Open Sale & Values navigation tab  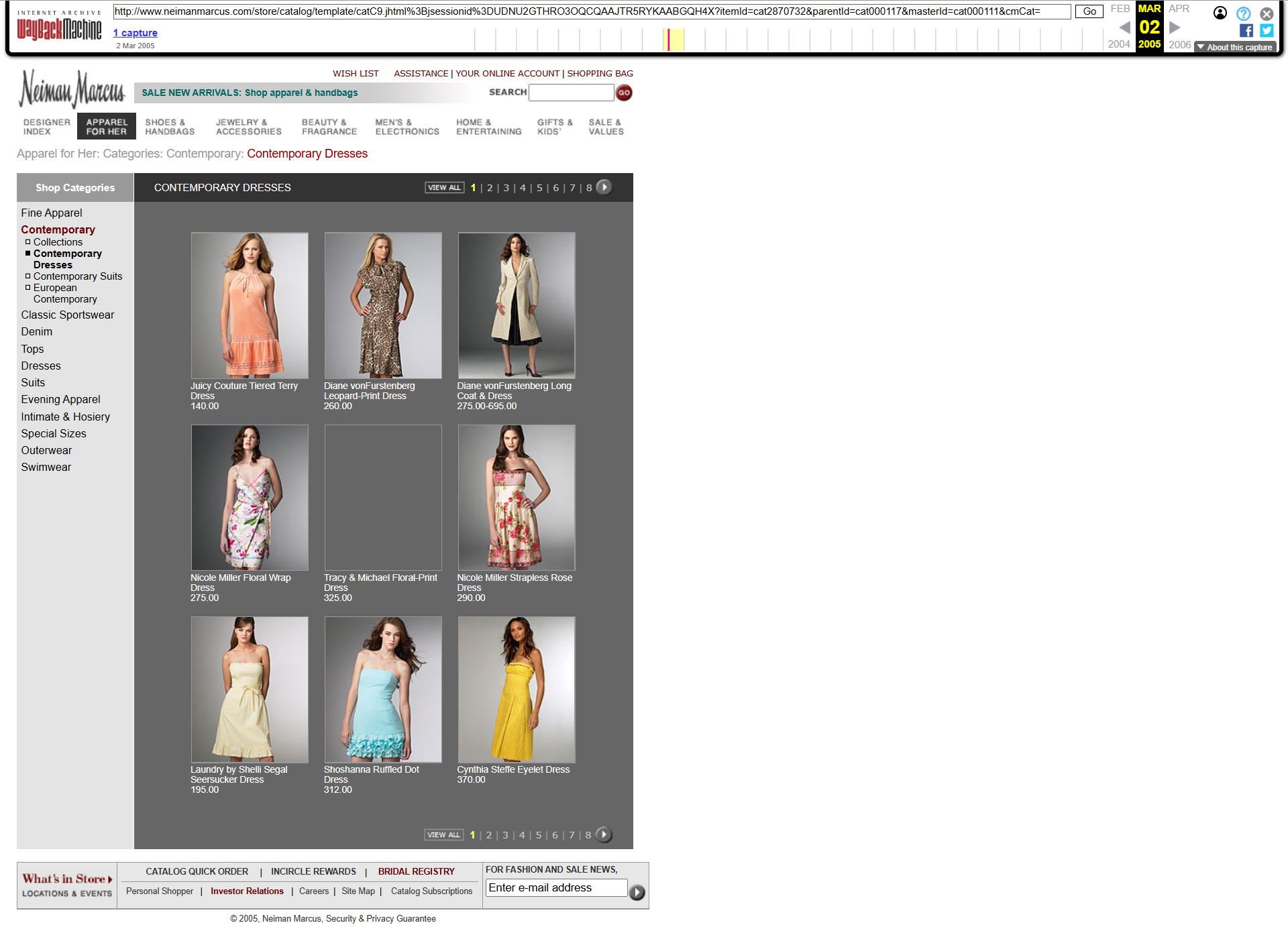[x=606, y=127]
